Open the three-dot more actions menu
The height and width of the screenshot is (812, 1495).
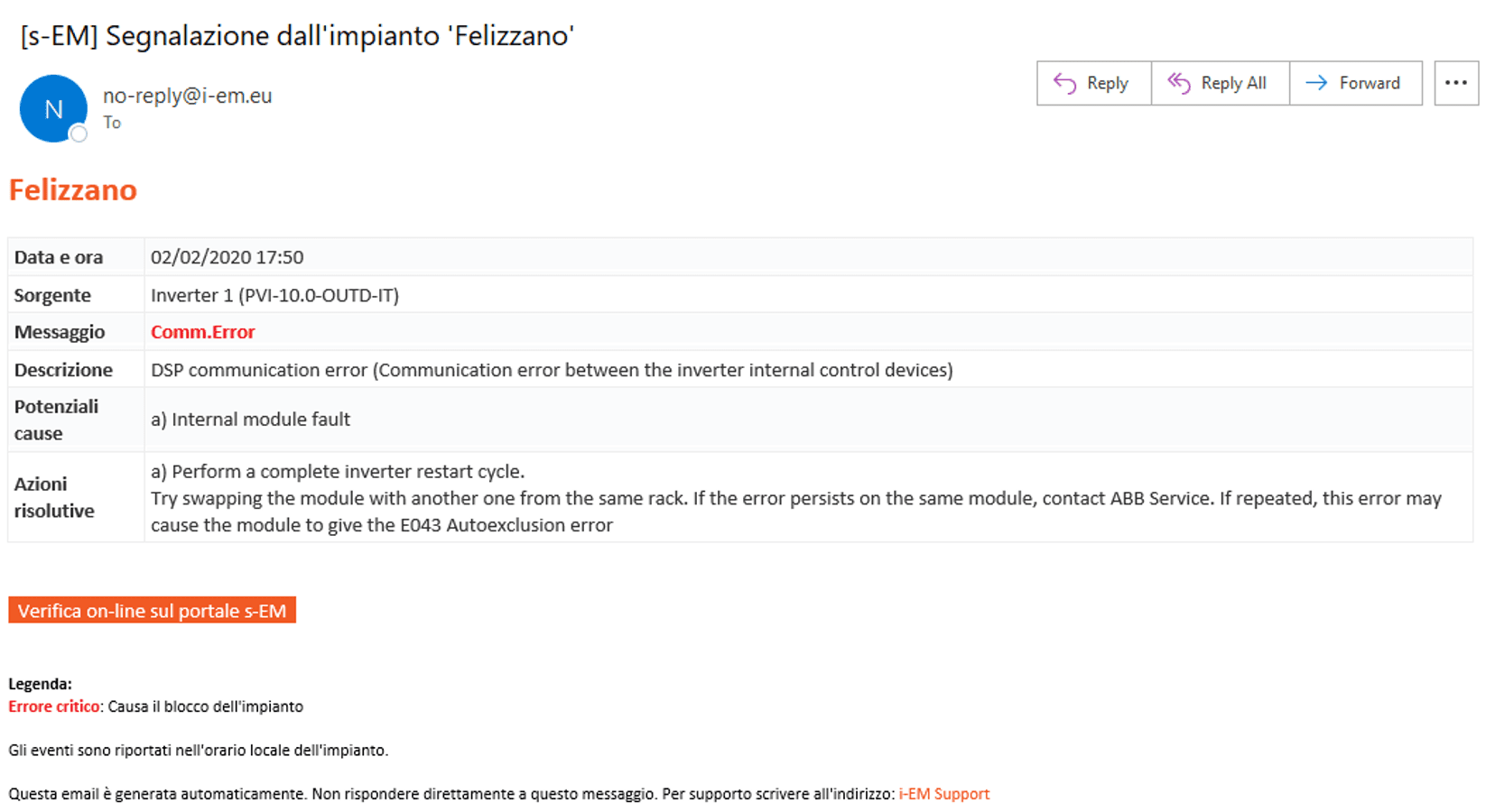click(1456, 83)
